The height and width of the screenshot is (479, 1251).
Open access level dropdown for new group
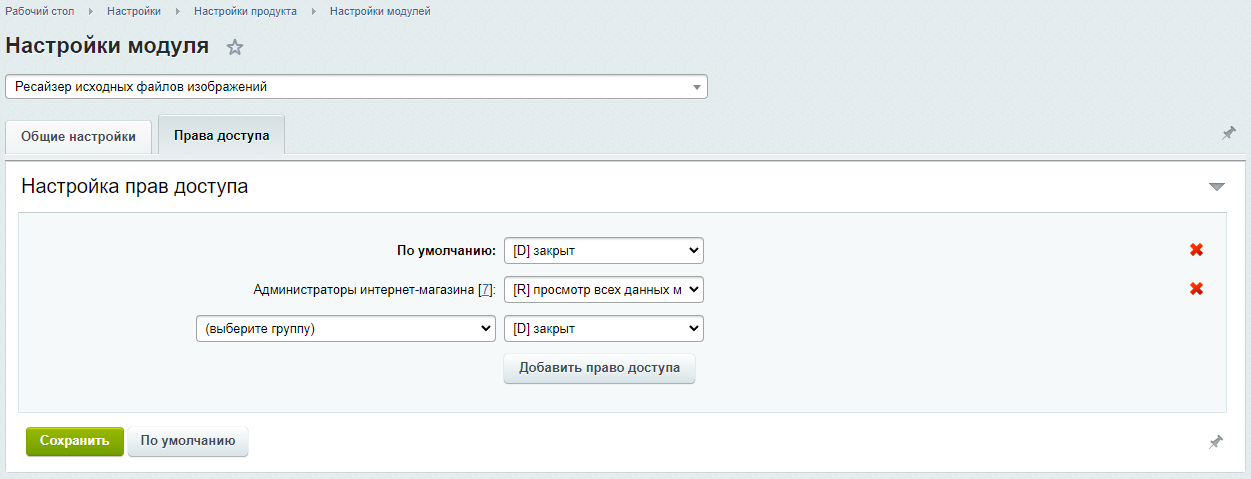coord(604,328)
